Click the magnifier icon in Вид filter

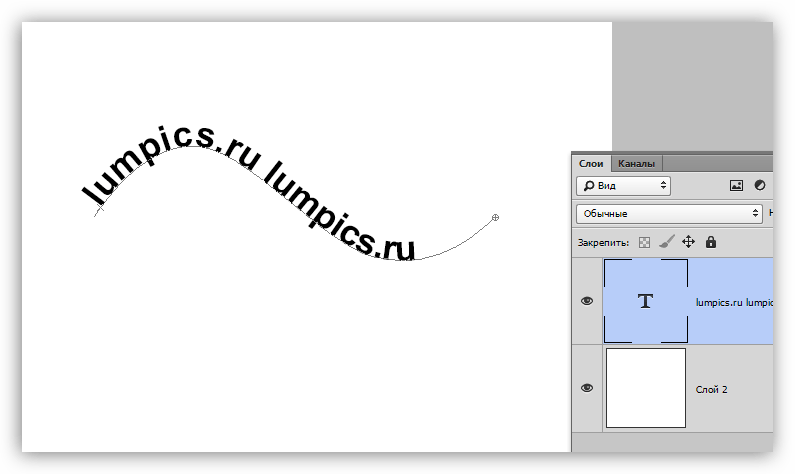[x=588, y=186]
